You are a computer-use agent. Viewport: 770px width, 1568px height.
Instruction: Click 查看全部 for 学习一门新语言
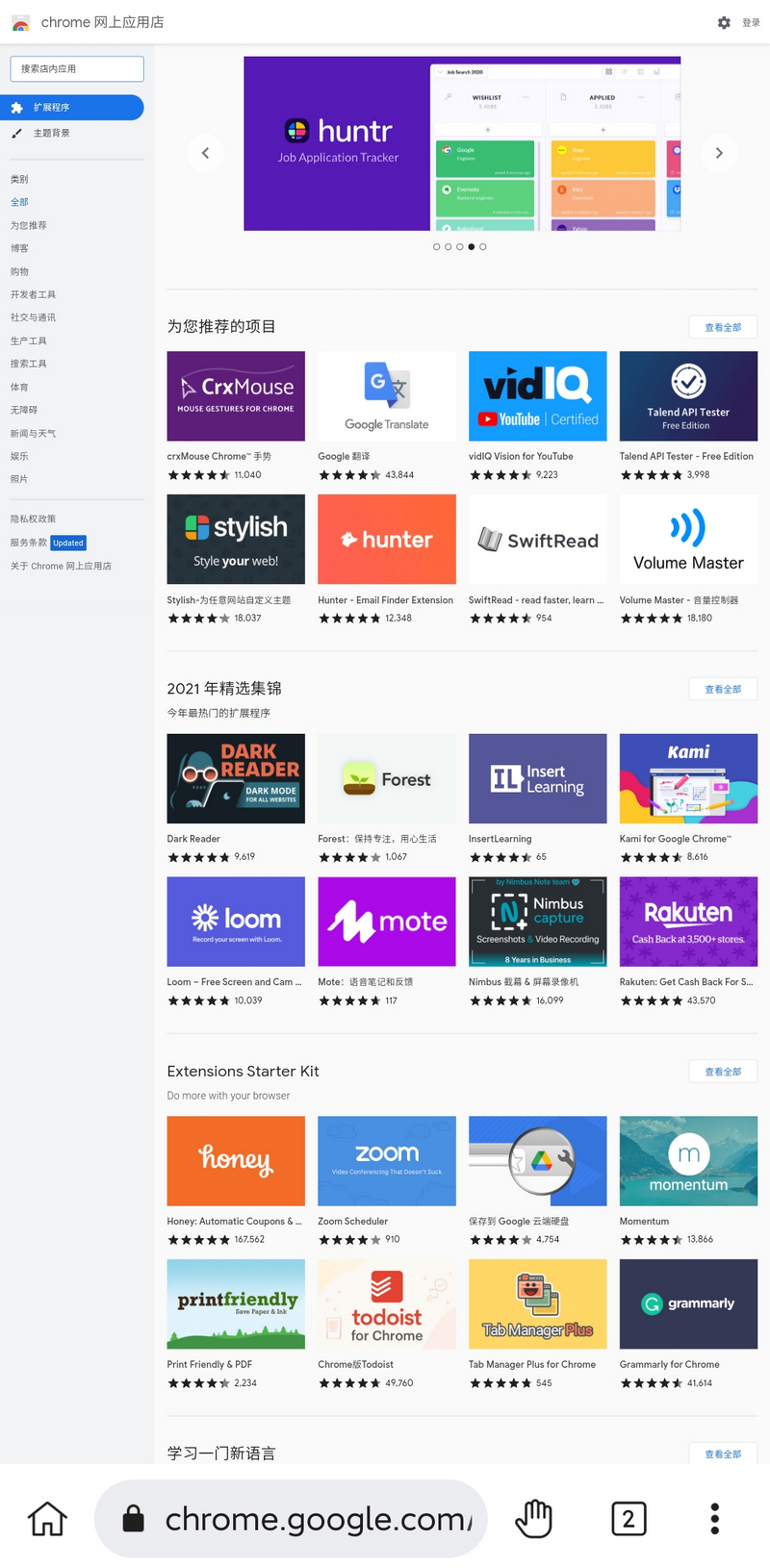[x=723, y=1454]
